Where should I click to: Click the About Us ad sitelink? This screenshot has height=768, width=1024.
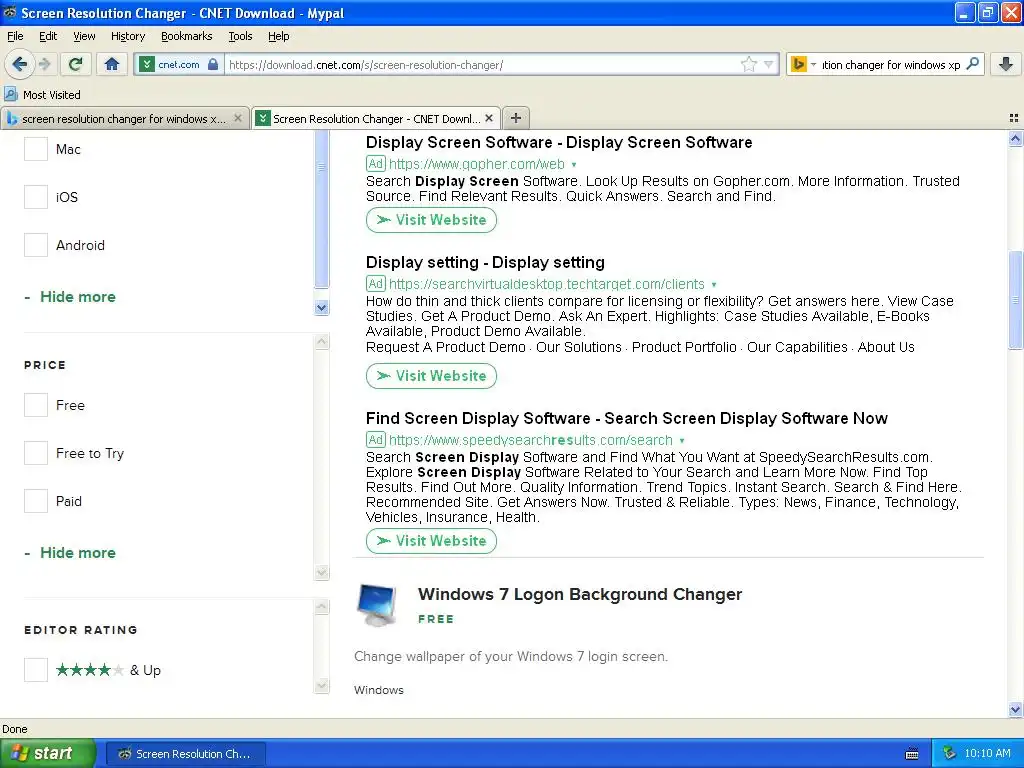(886, 347)
